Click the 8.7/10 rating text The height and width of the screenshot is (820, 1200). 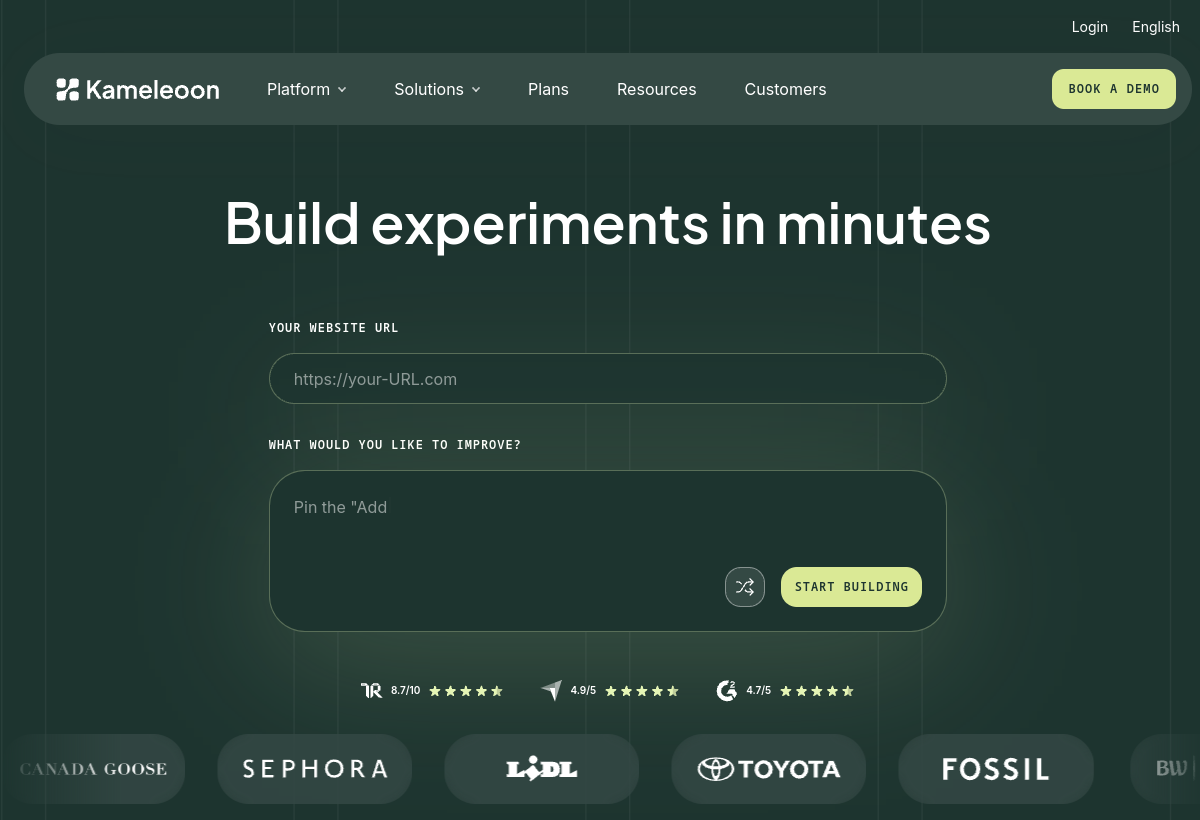[405, 690]
